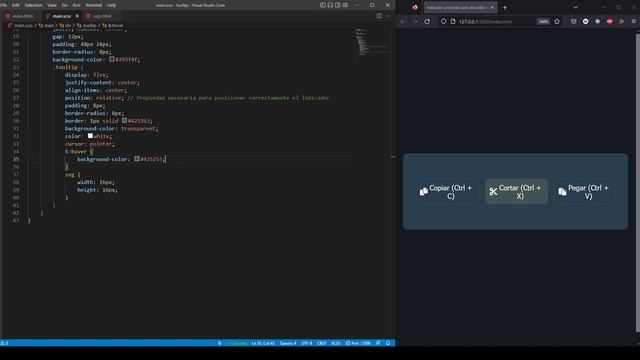Click the main.scss breadcrumb item
The width and height of the screenshot is (640, 360).
pos(21,25)
